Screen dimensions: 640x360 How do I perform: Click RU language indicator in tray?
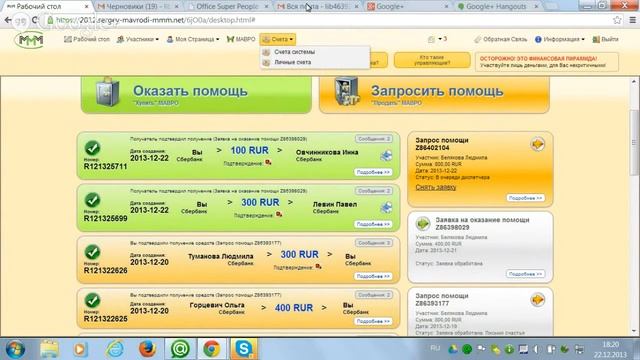pos(435,348)
